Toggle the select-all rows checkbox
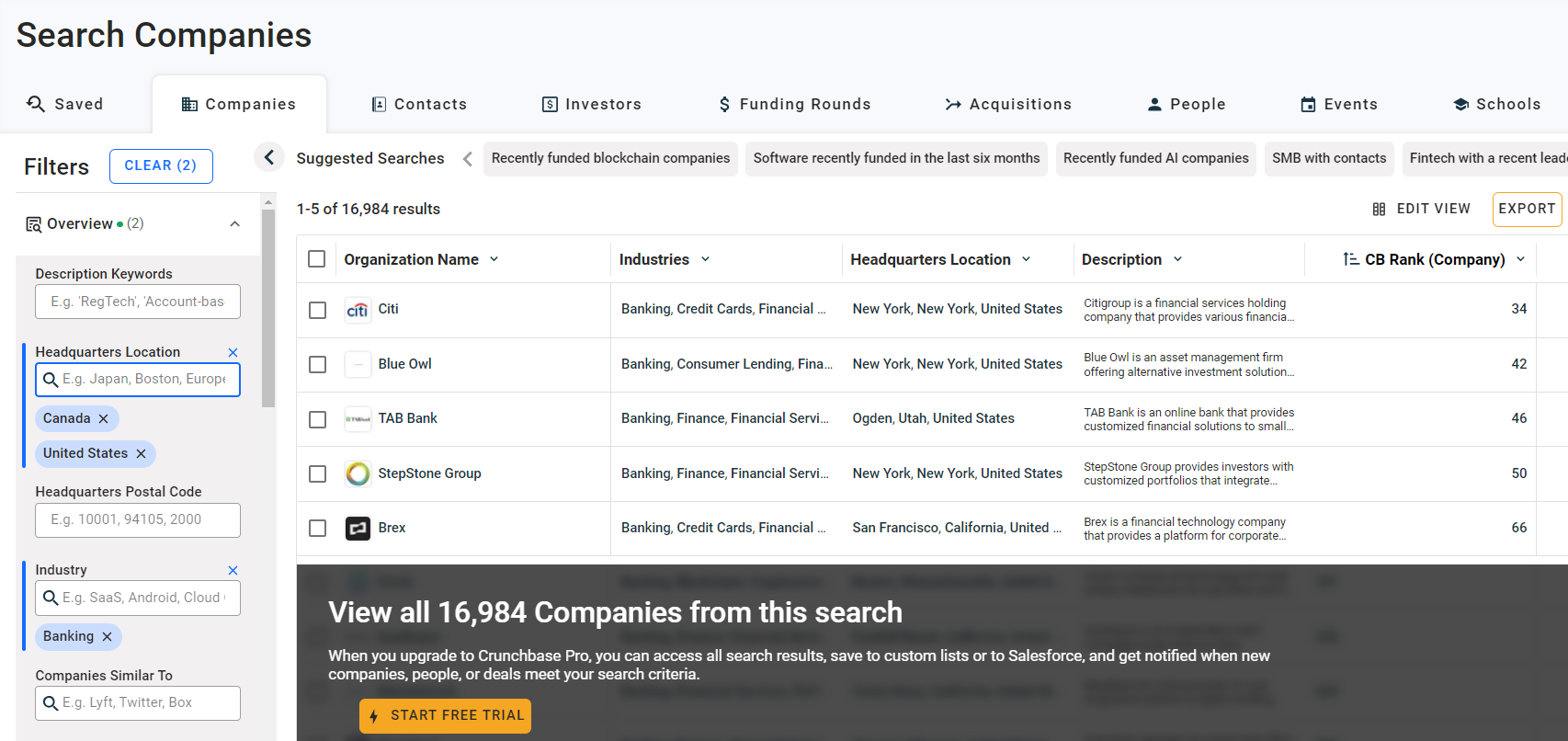This screenshot has height=741, width=1568. [x=317, y=259]
